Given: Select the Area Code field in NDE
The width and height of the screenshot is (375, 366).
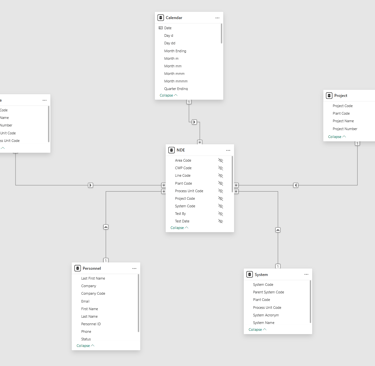Looking at the screenshot, I should pos(183,160).
